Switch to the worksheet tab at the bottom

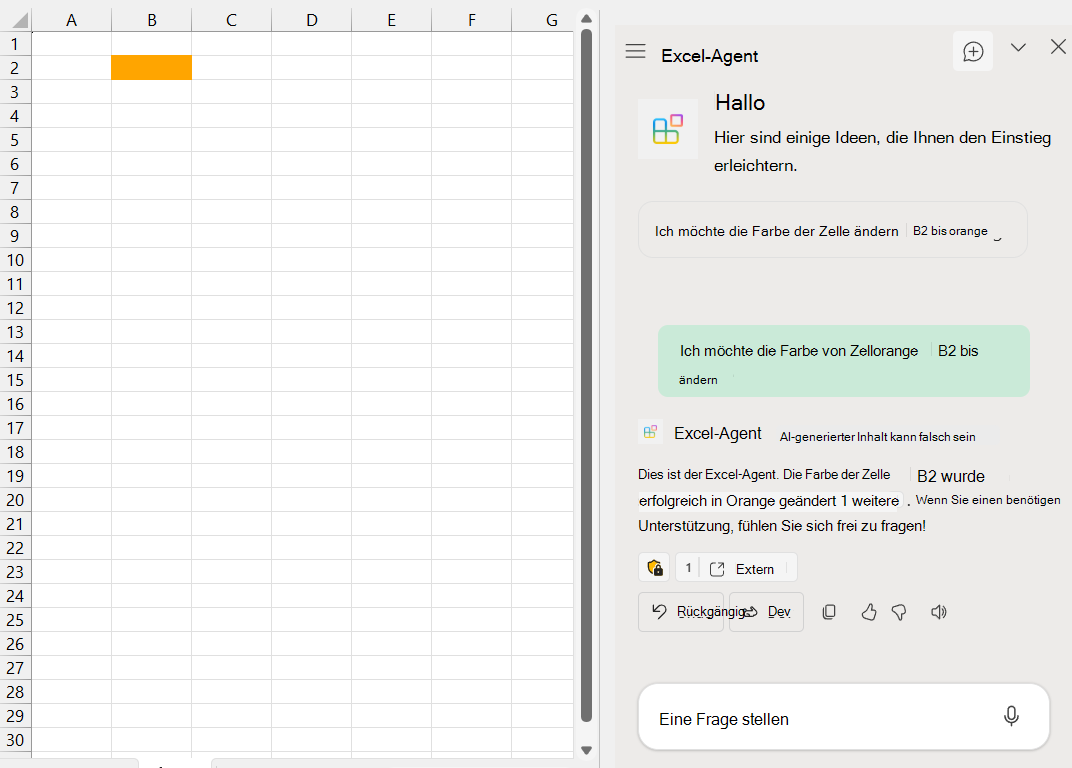(x=168, y=764)
